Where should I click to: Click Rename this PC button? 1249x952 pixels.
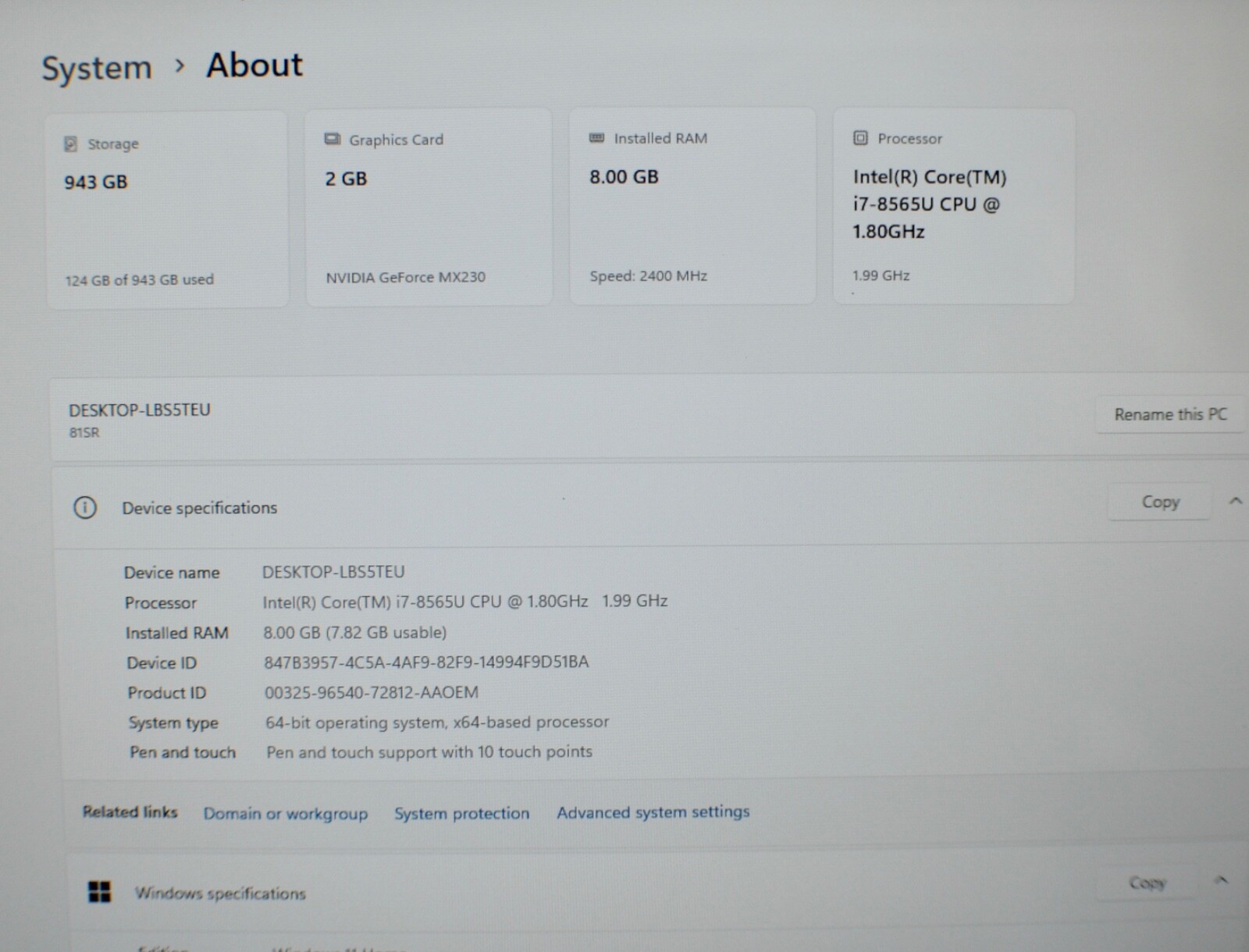coord(1170,414)
